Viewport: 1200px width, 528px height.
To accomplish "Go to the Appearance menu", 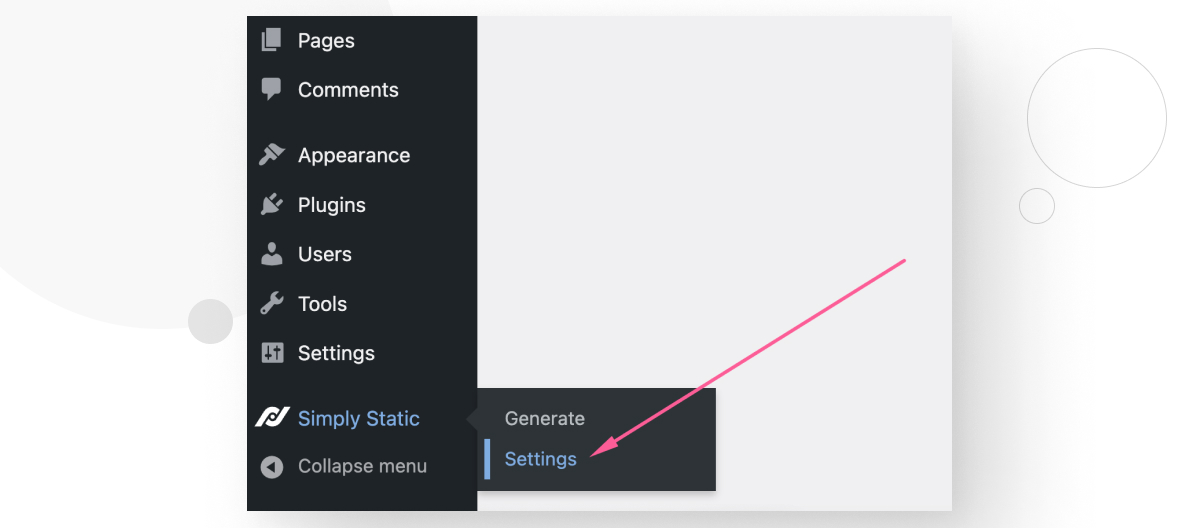I will [354, 155].
